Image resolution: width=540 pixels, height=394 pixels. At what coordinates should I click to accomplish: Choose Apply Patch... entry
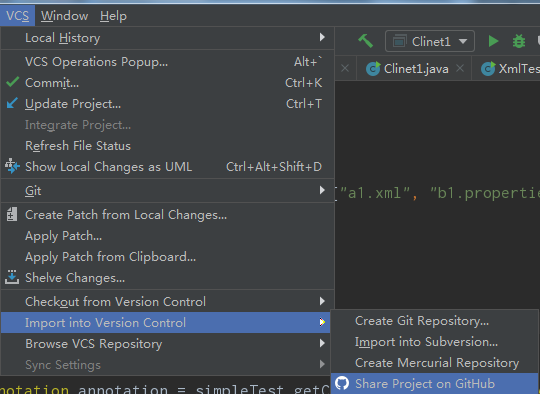(167, 236)
